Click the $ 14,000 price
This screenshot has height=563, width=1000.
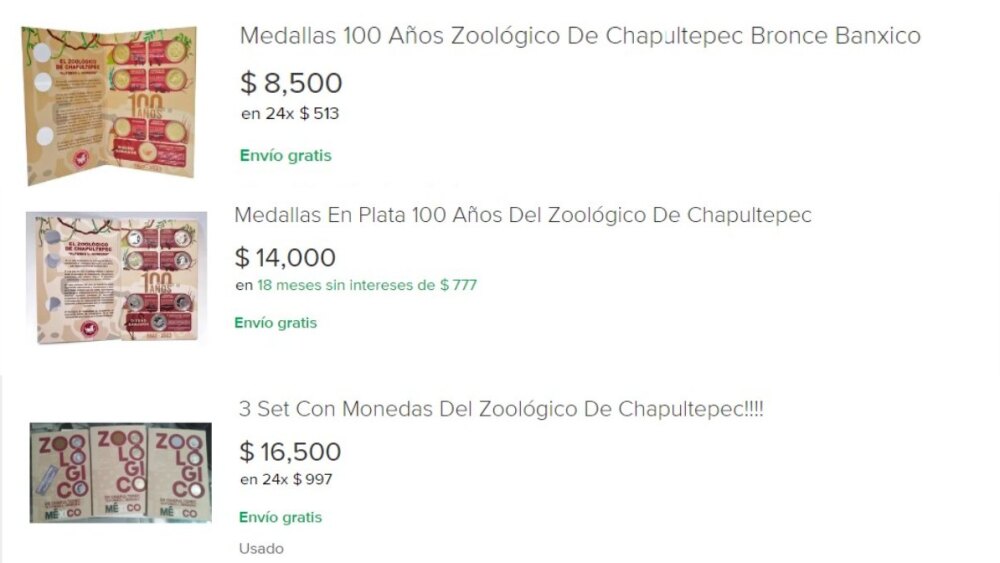tap(285, 258)
